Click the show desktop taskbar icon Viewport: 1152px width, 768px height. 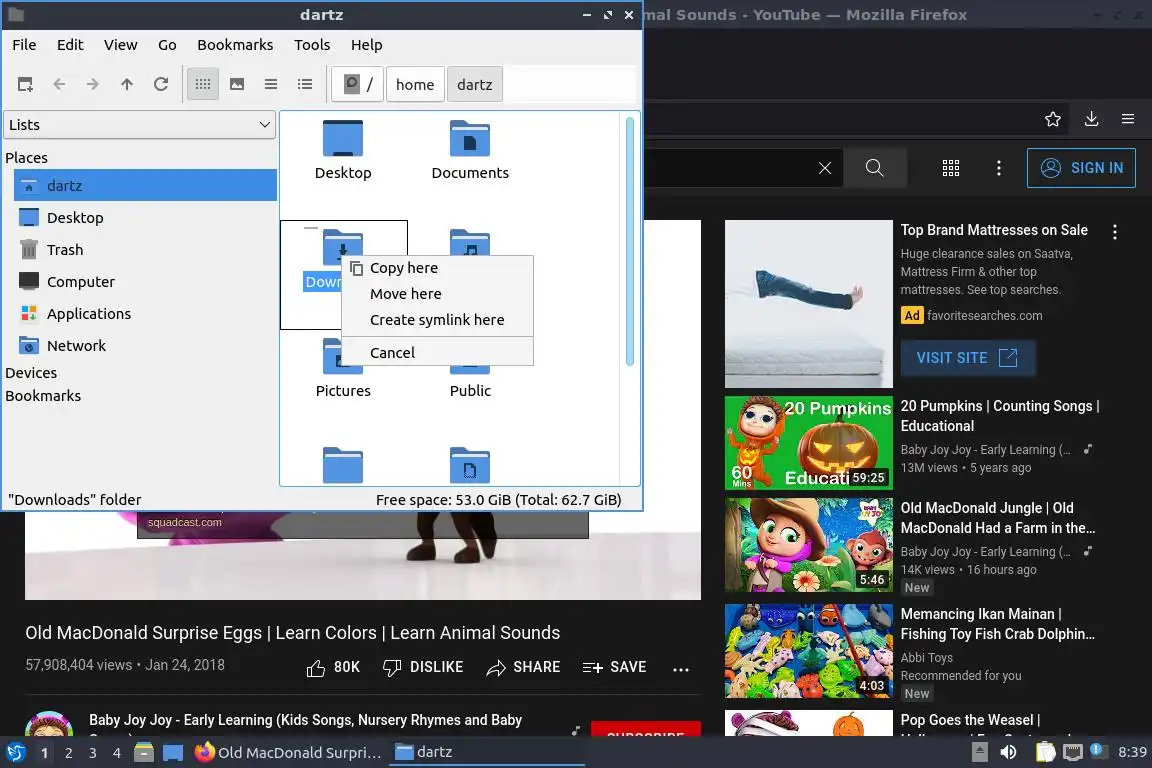pos(173,753)
